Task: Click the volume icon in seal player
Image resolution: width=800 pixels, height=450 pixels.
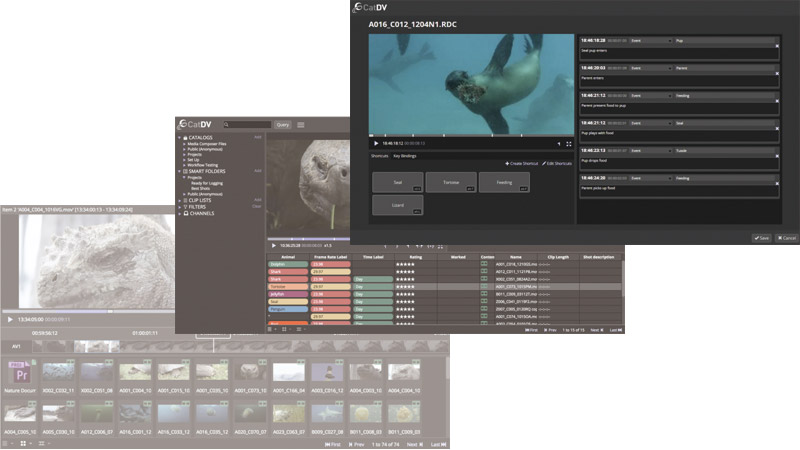Action: click(x=559, y=144)
